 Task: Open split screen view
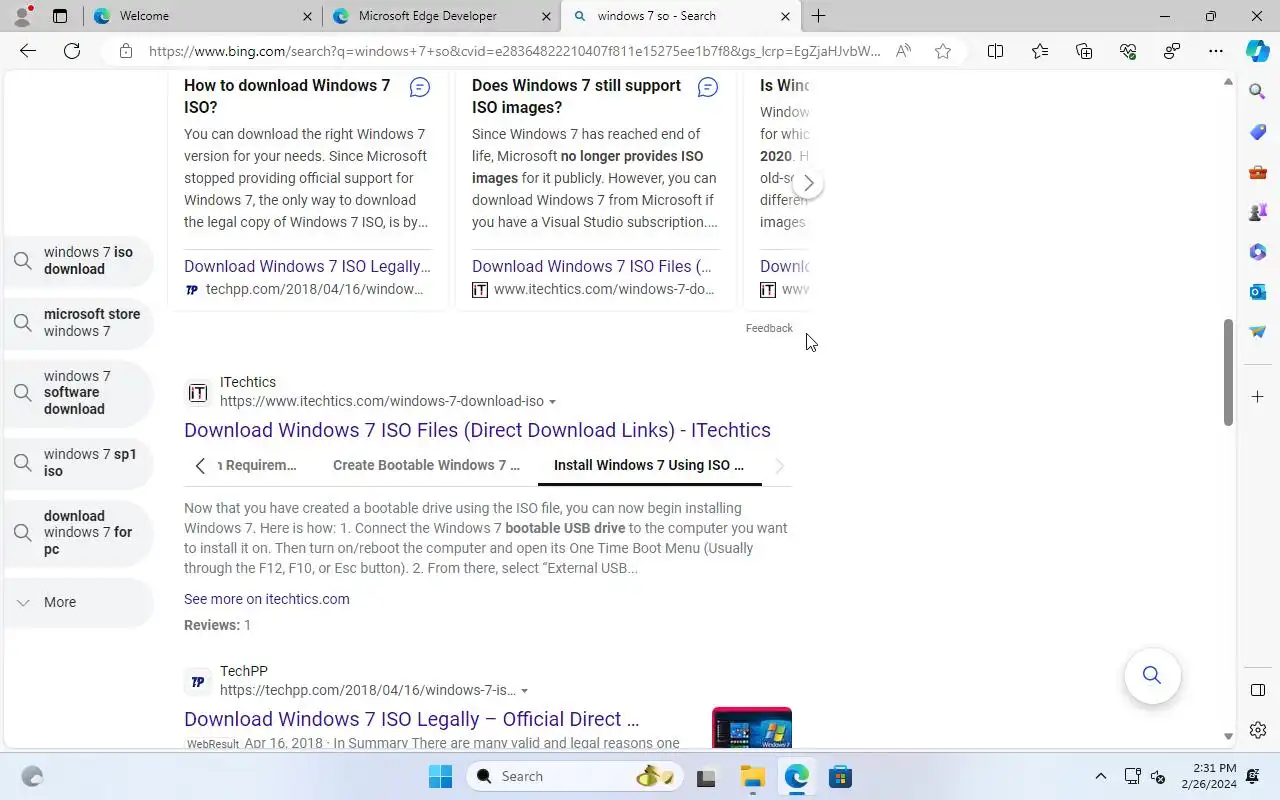coord(996,51)
